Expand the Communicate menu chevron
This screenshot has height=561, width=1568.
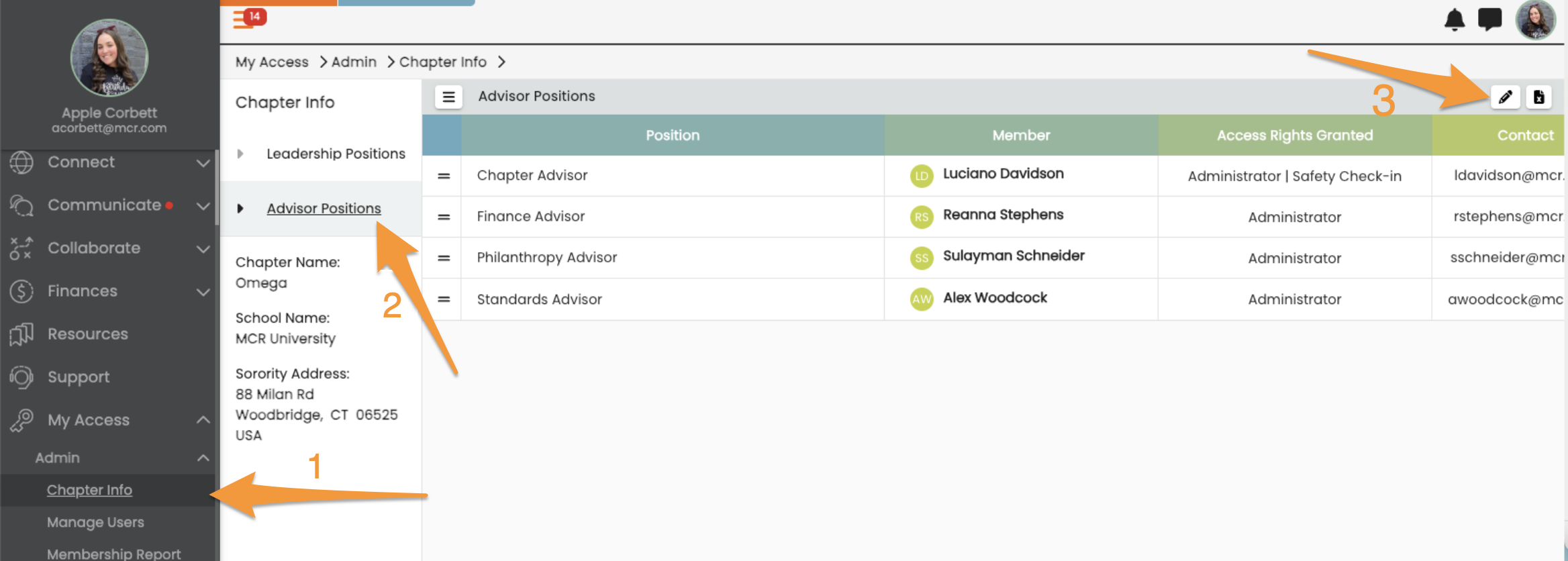tap(203, 206)
